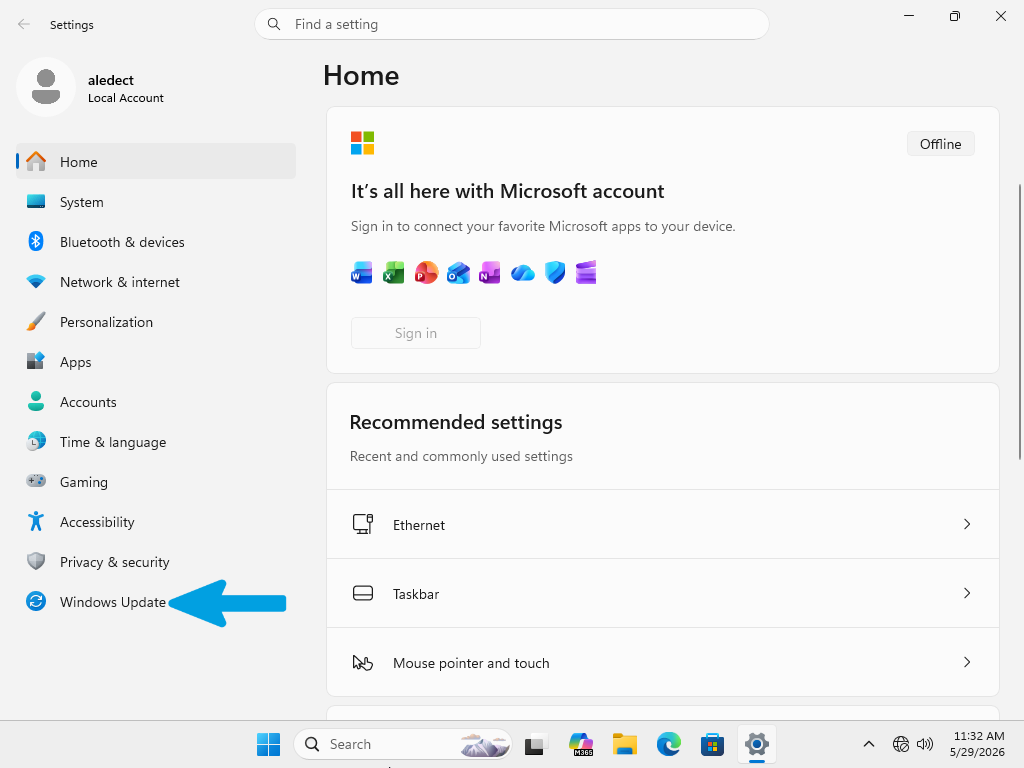Open Microsoft Edge from the taskbar

(669, 744)
